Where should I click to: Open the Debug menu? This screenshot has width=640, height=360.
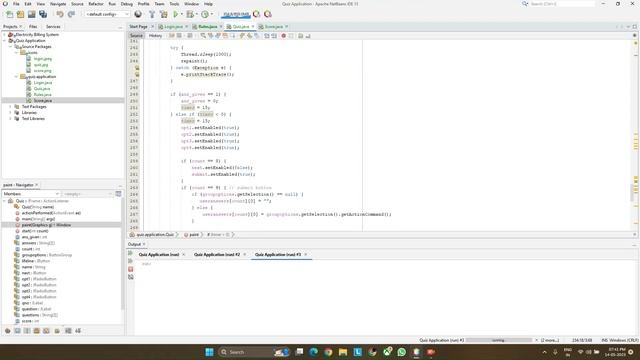point(127,4)
